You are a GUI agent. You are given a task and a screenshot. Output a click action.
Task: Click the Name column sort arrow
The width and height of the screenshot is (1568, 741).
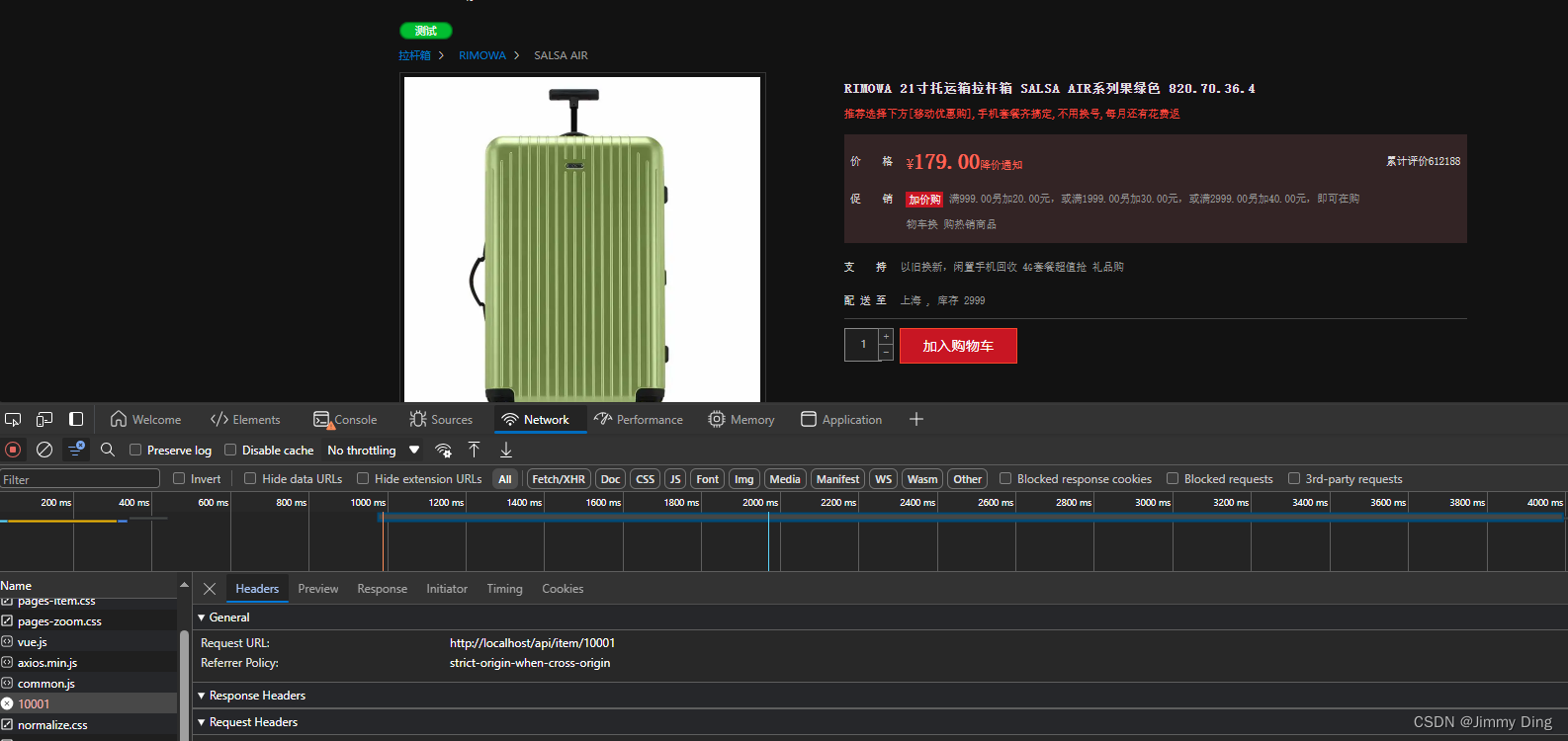(x=184, y=585)
